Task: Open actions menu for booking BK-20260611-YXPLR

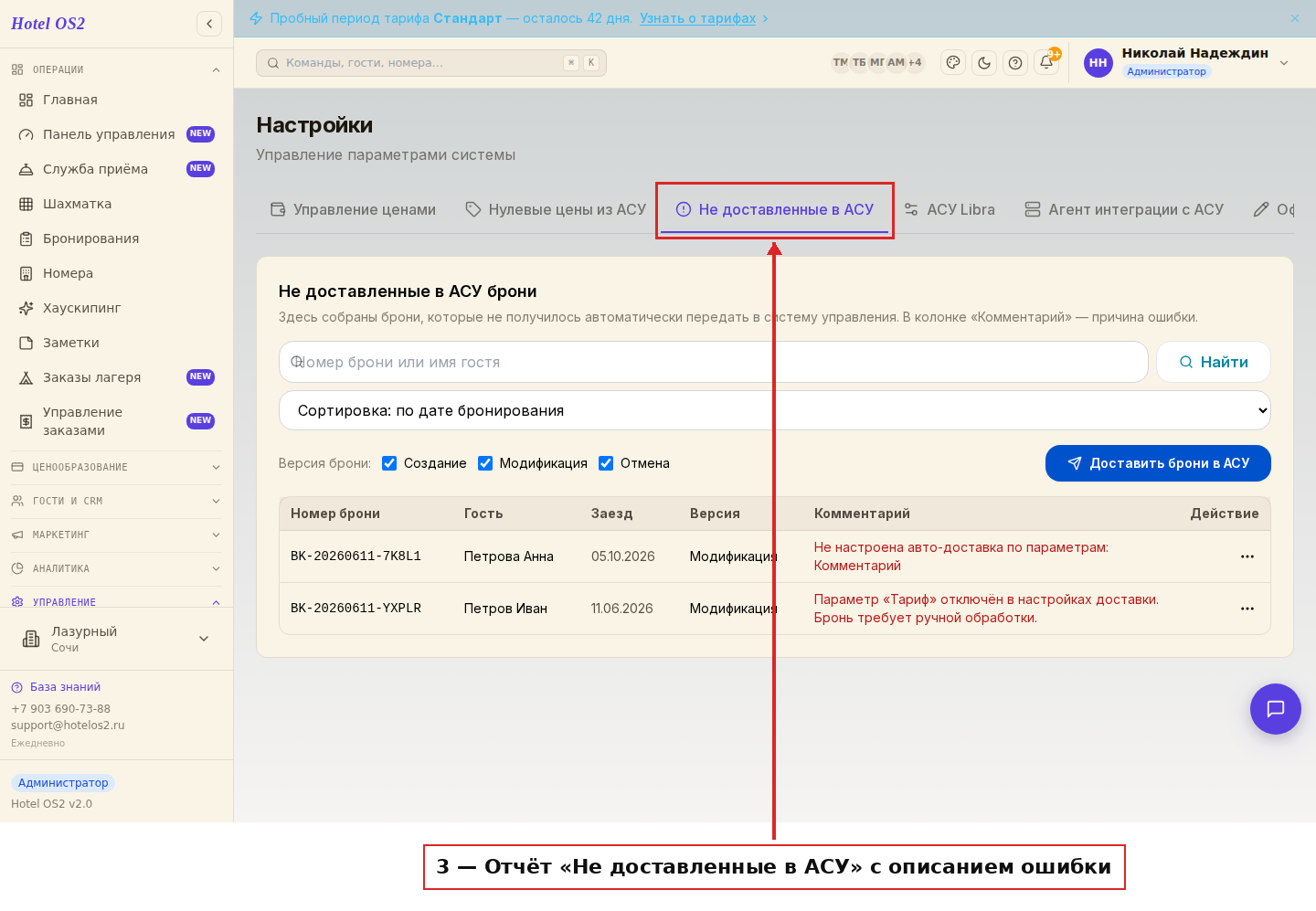Action: 1247,609
